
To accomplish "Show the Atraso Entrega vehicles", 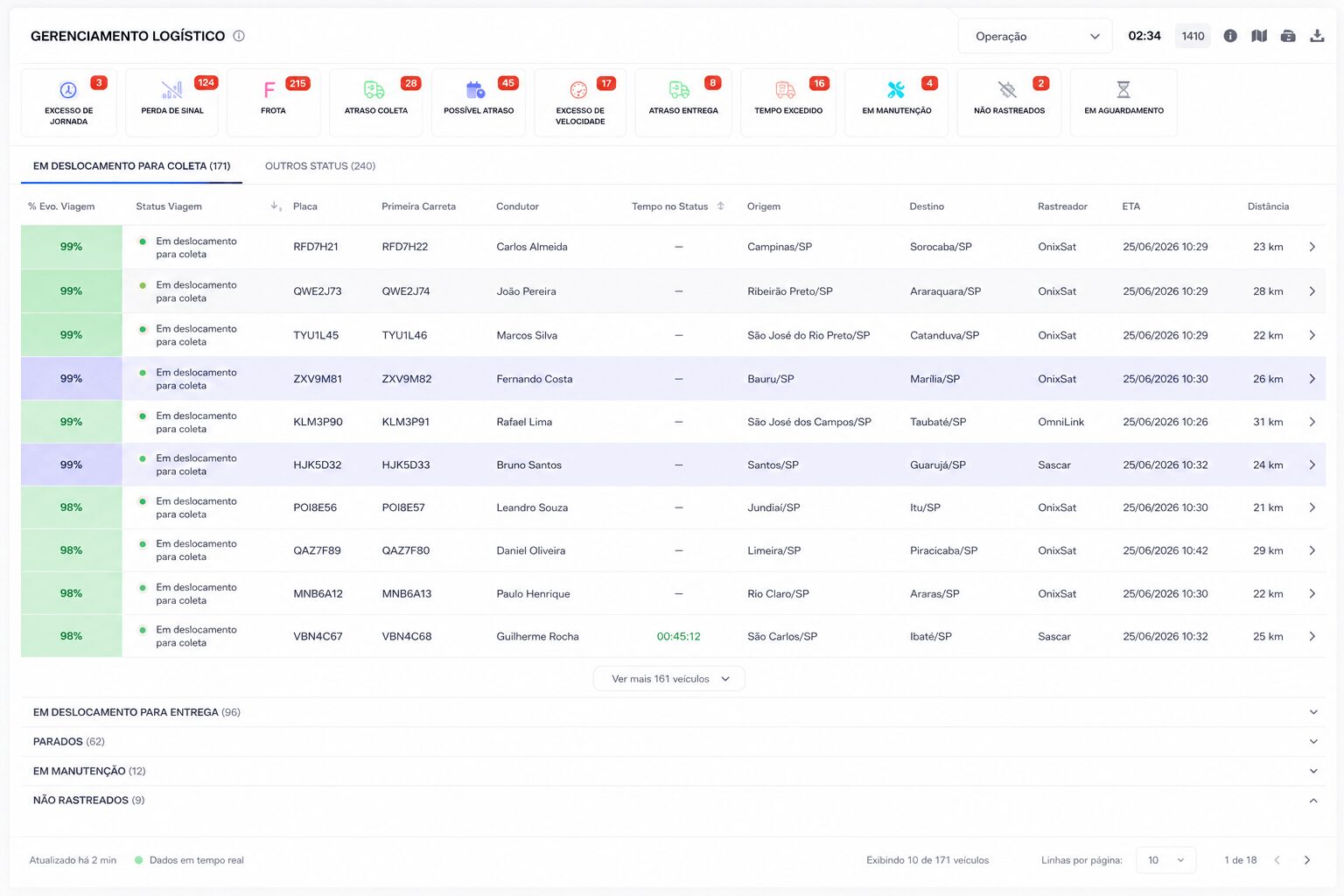I will (683, 102).
